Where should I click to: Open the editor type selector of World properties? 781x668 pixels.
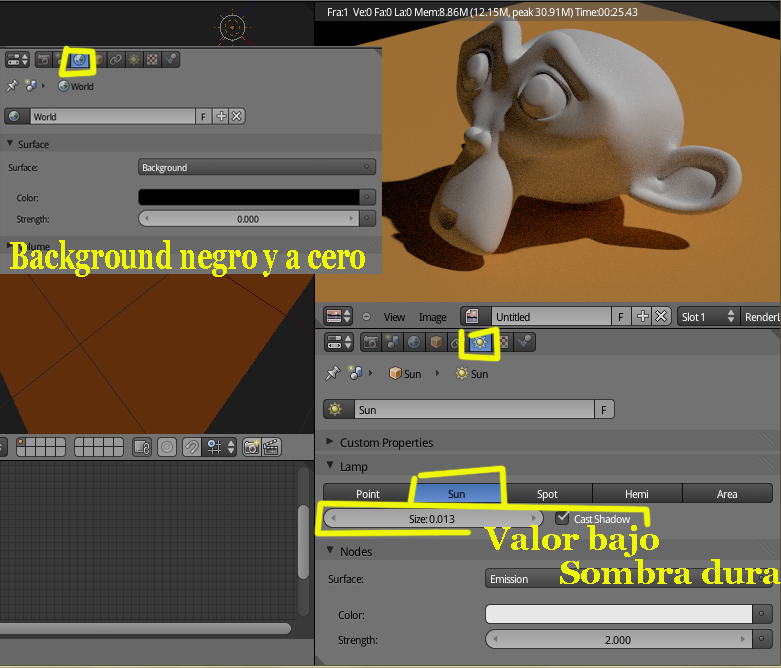(17, 60)
